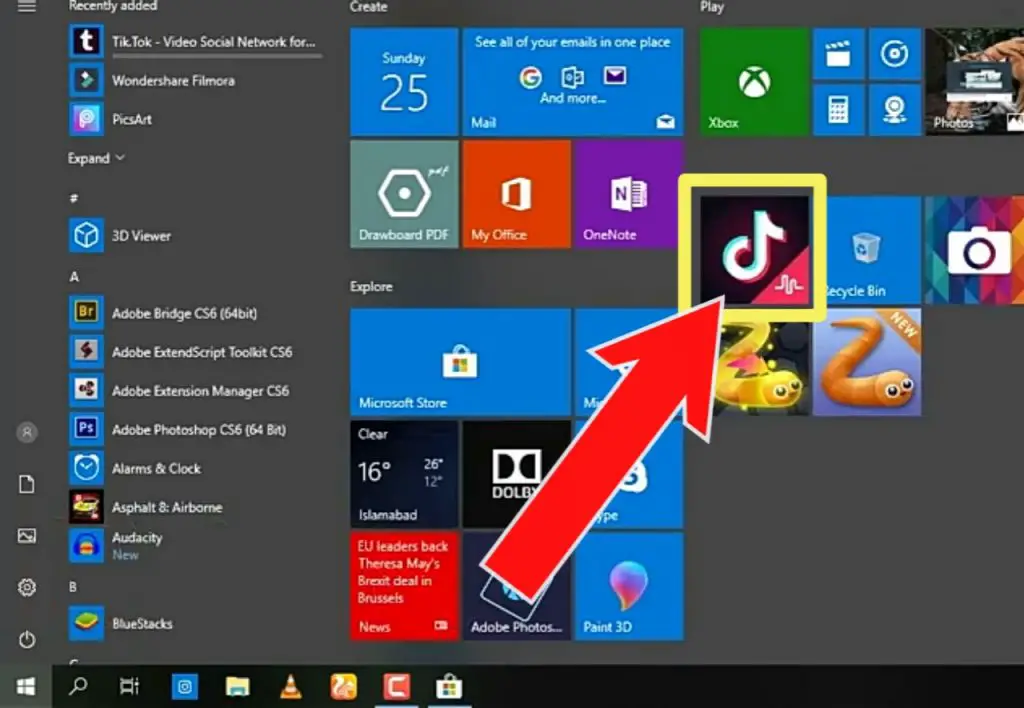This screenshot has height=708, width=1024.
Task: Open the user account icon
Action: click(x=27, y=432)
